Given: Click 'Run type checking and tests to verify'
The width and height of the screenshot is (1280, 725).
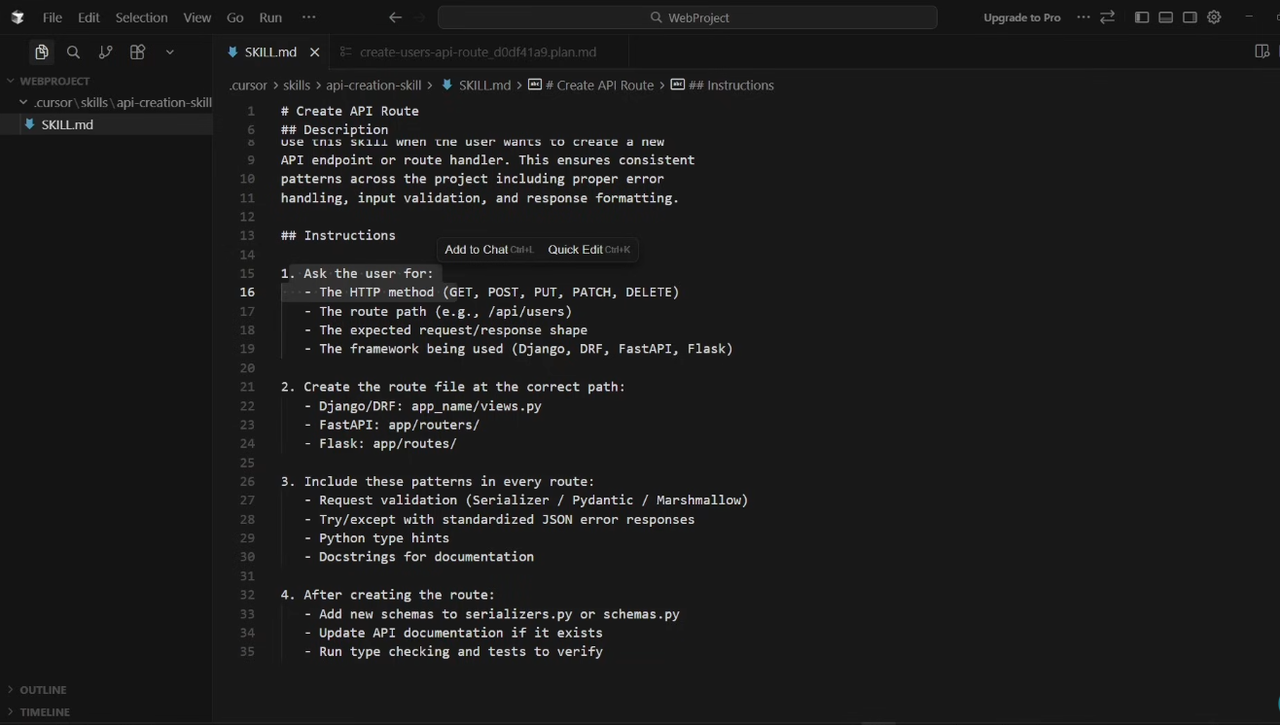Looking at the screenshot, I should 453,652.
